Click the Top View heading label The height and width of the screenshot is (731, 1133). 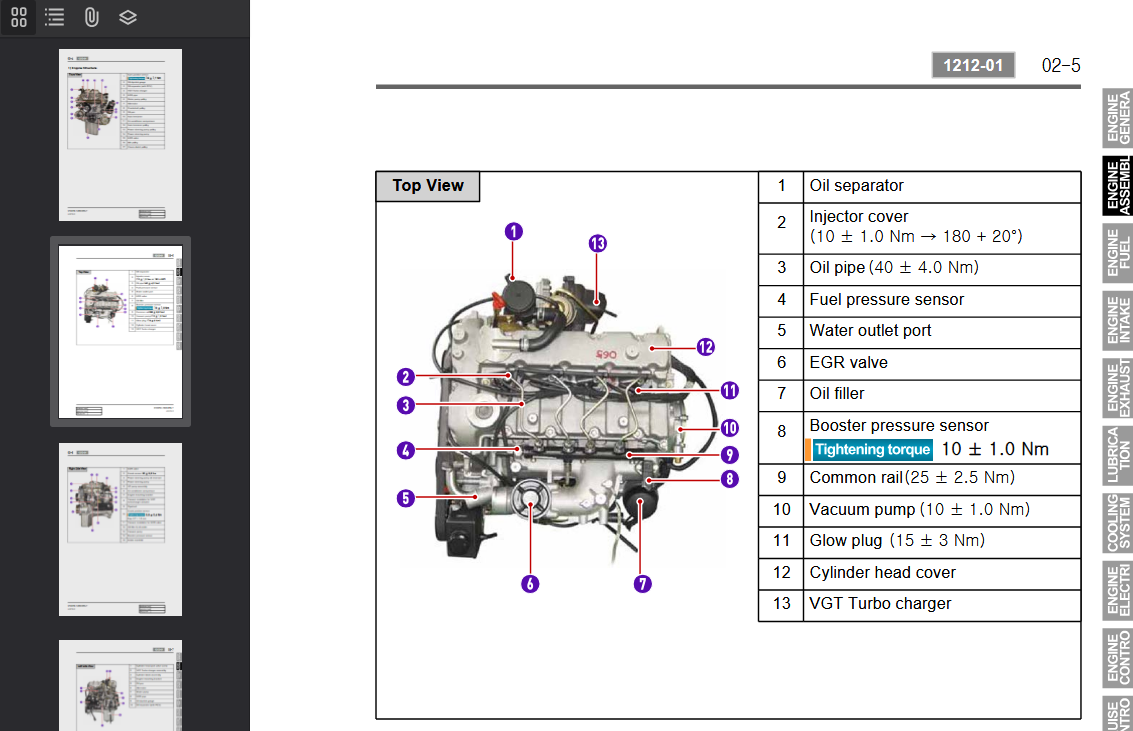(x=428, y=186)
